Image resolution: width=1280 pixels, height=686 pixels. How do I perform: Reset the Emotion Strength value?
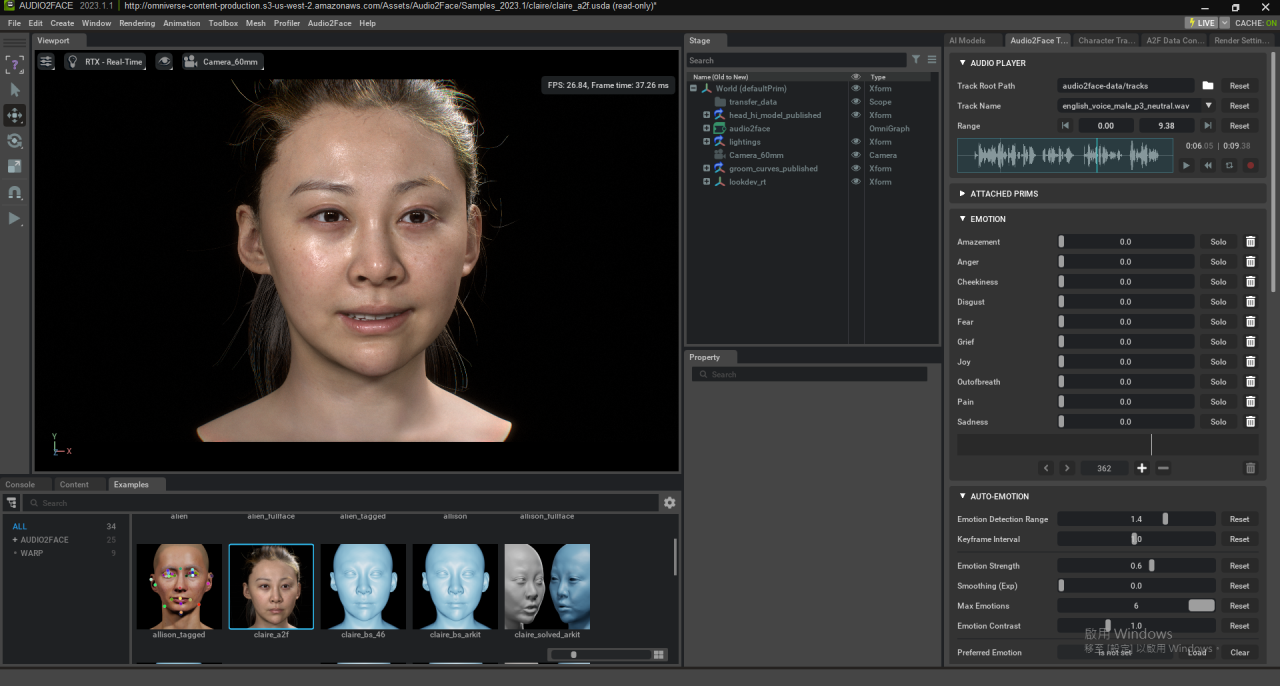coord(1239,566)
